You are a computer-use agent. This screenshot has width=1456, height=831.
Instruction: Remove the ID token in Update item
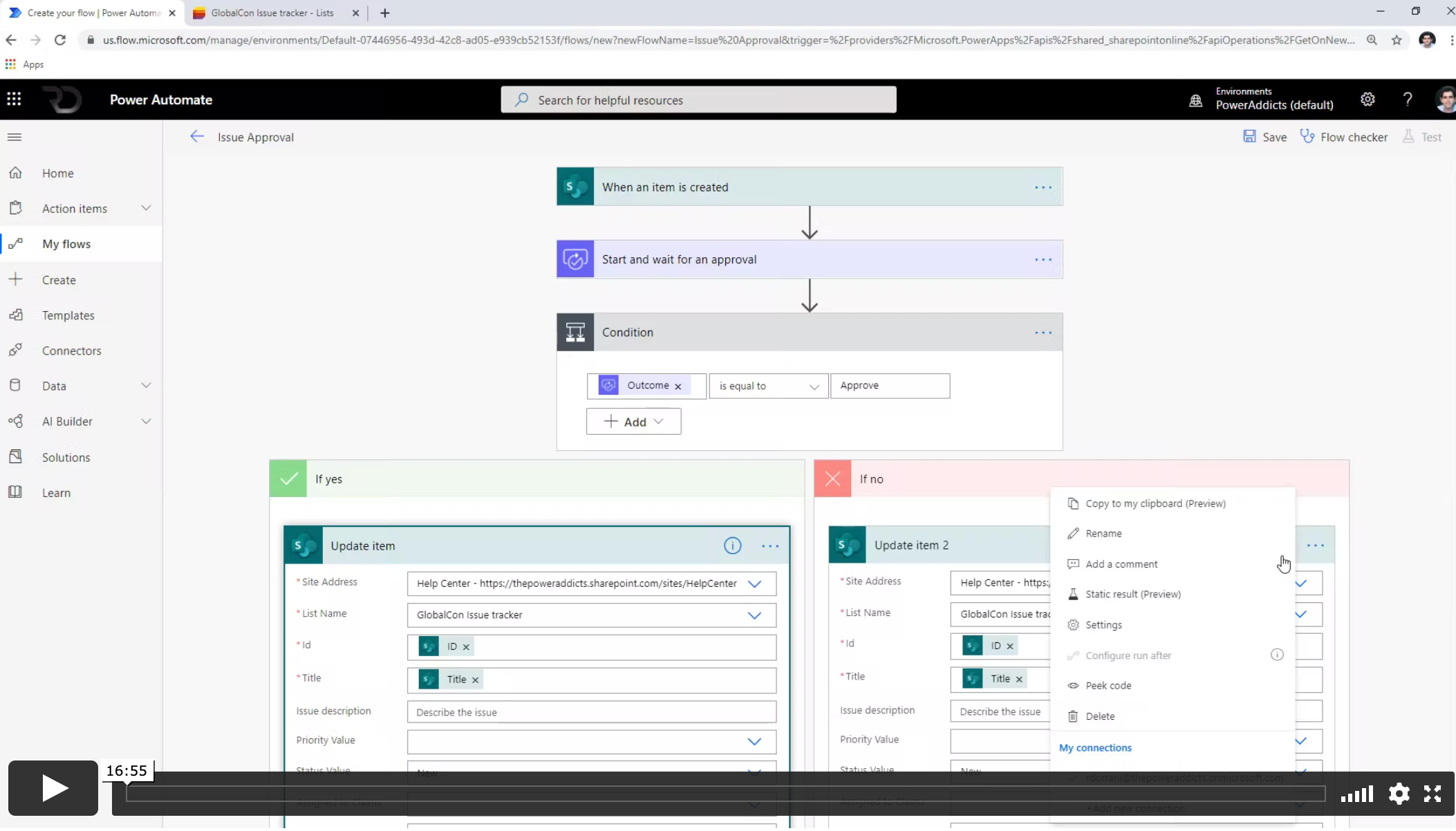466,647
